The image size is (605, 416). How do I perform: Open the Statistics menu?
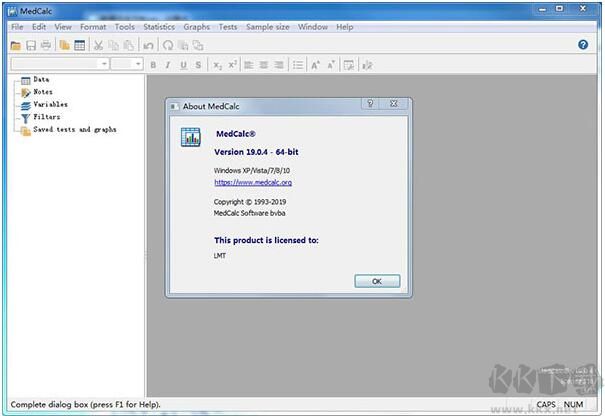pos(159,27)
